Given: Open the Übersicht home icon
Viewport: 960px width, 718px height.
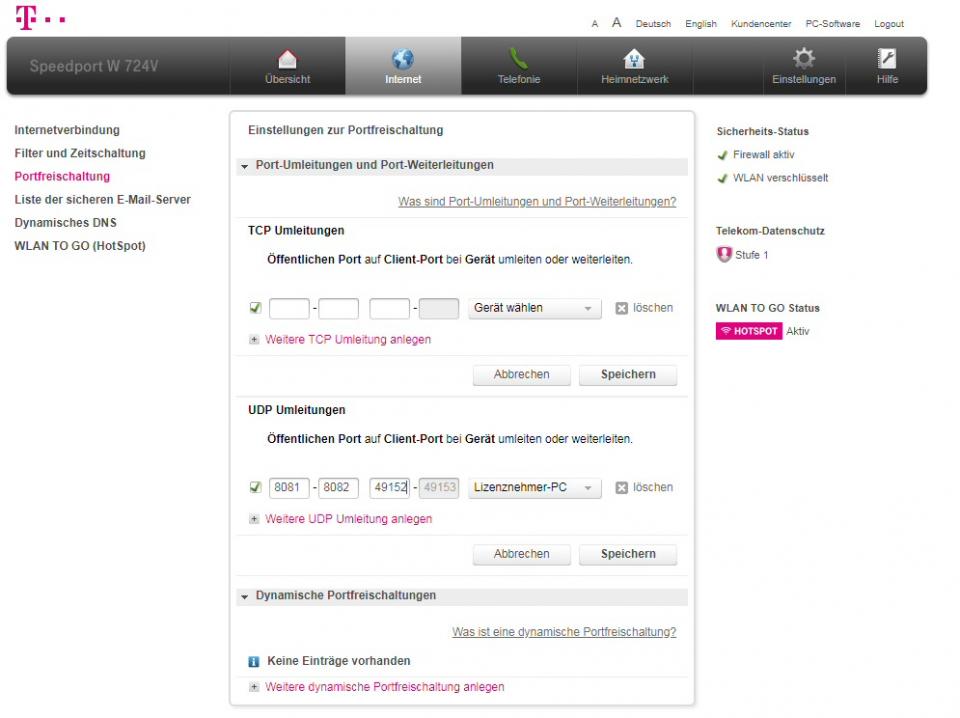Looking at the screenshot, I should (x=287, y=60).
